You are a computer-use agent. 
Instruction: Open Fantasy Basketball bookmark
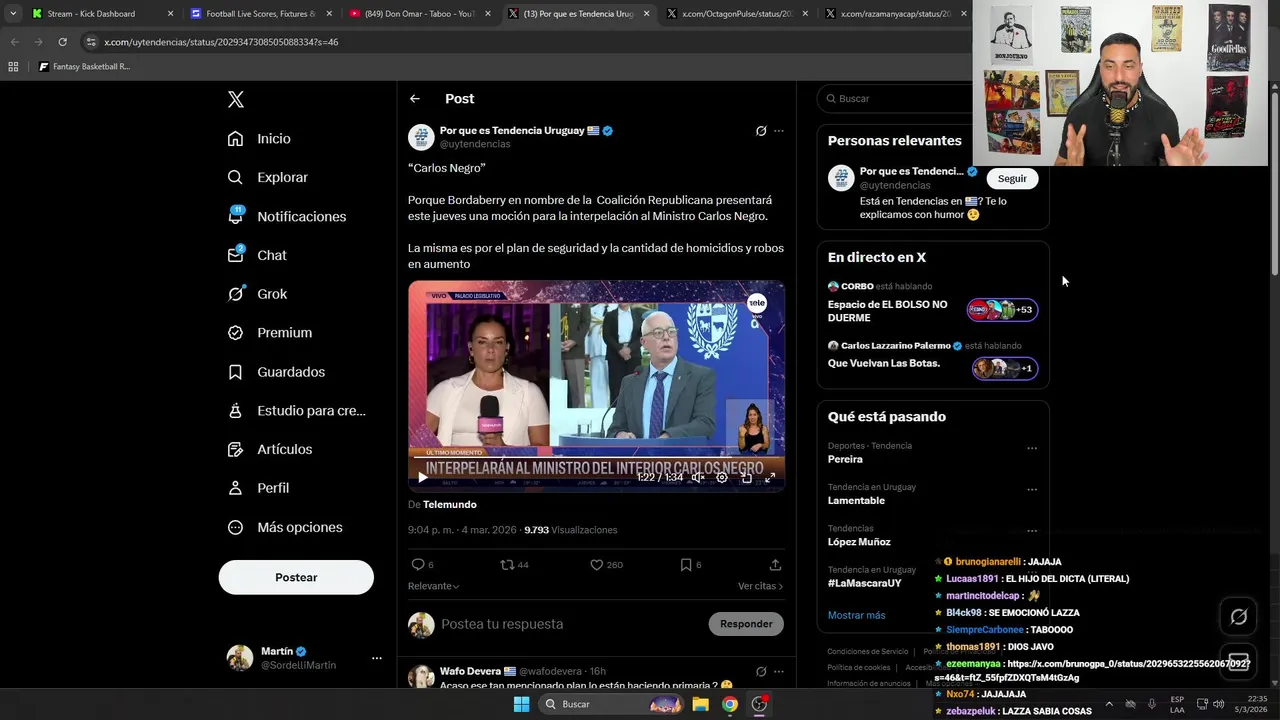84,67
